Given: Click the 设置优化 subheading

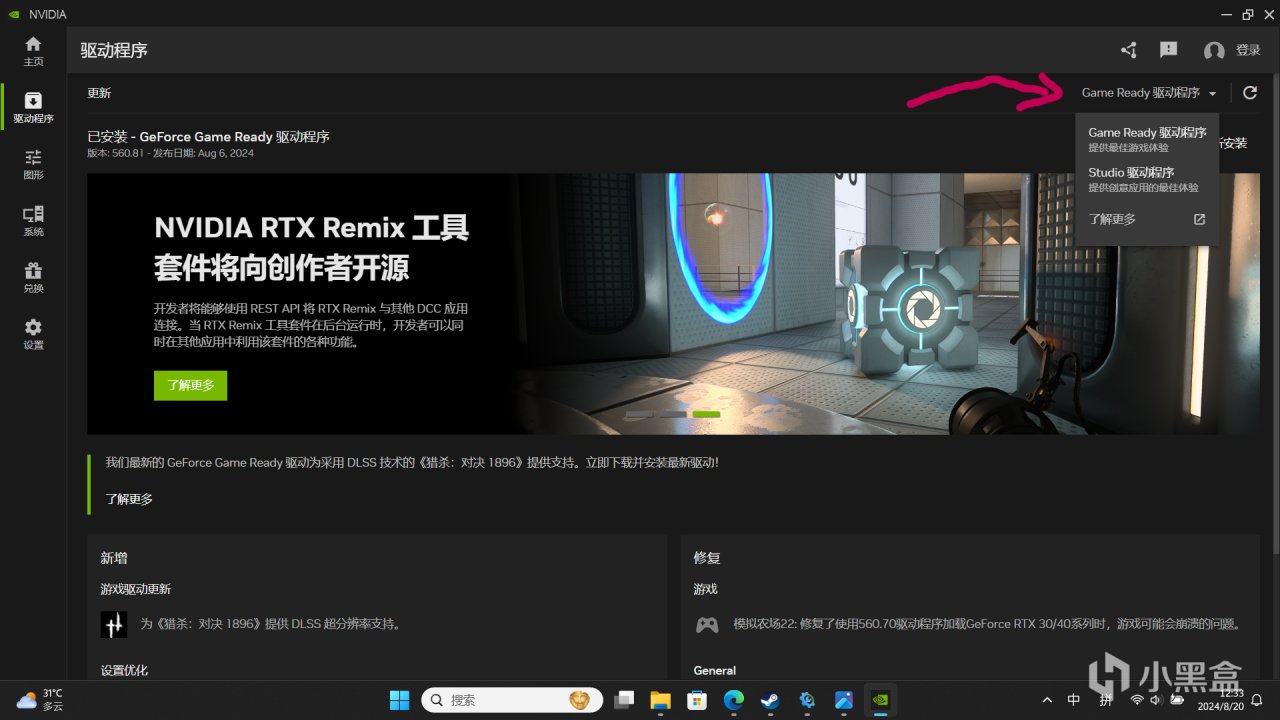Looking at the screenshot, I should coord(125,670).
